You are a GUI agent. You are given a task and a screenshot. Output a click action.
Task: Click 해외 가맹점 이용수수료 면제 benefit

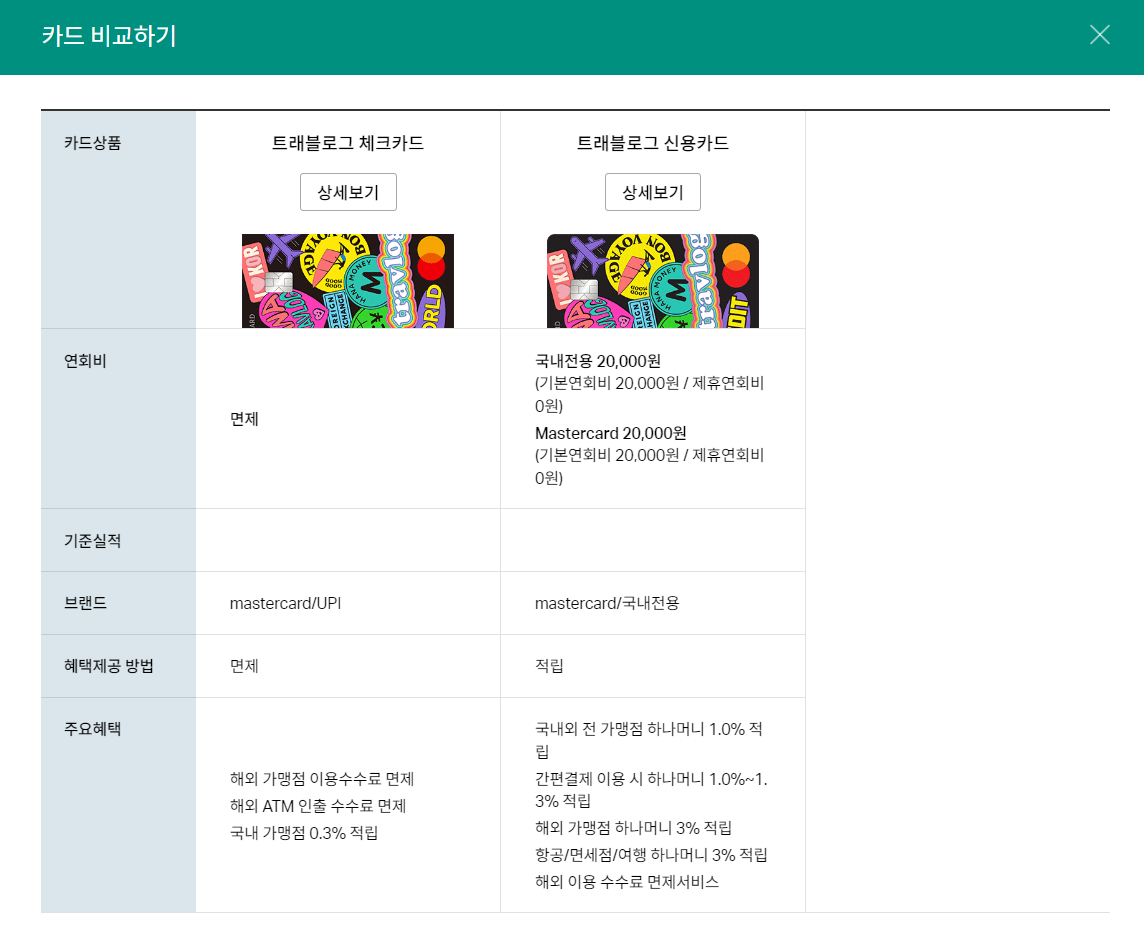coord(322,779)
